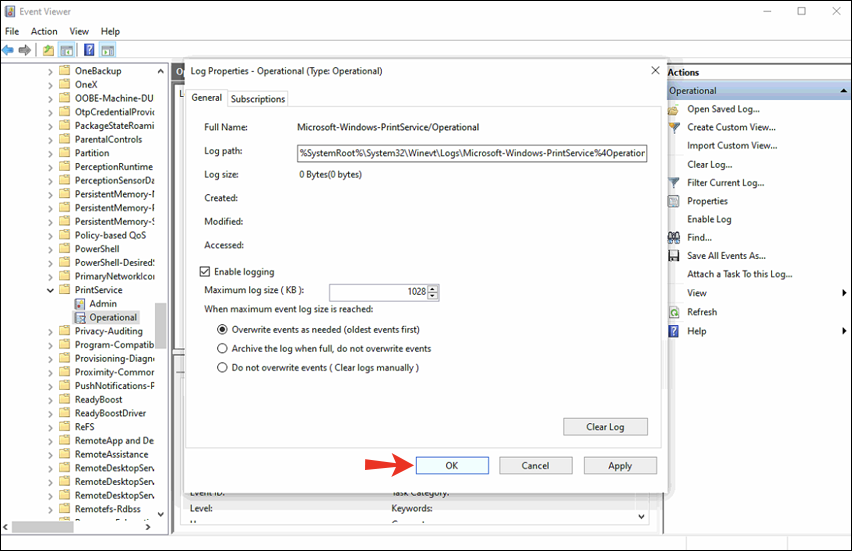The height and width of the screenshot is (551, 852).
Task: Uncheck the Enable logging checkbox
Action: 205,272
